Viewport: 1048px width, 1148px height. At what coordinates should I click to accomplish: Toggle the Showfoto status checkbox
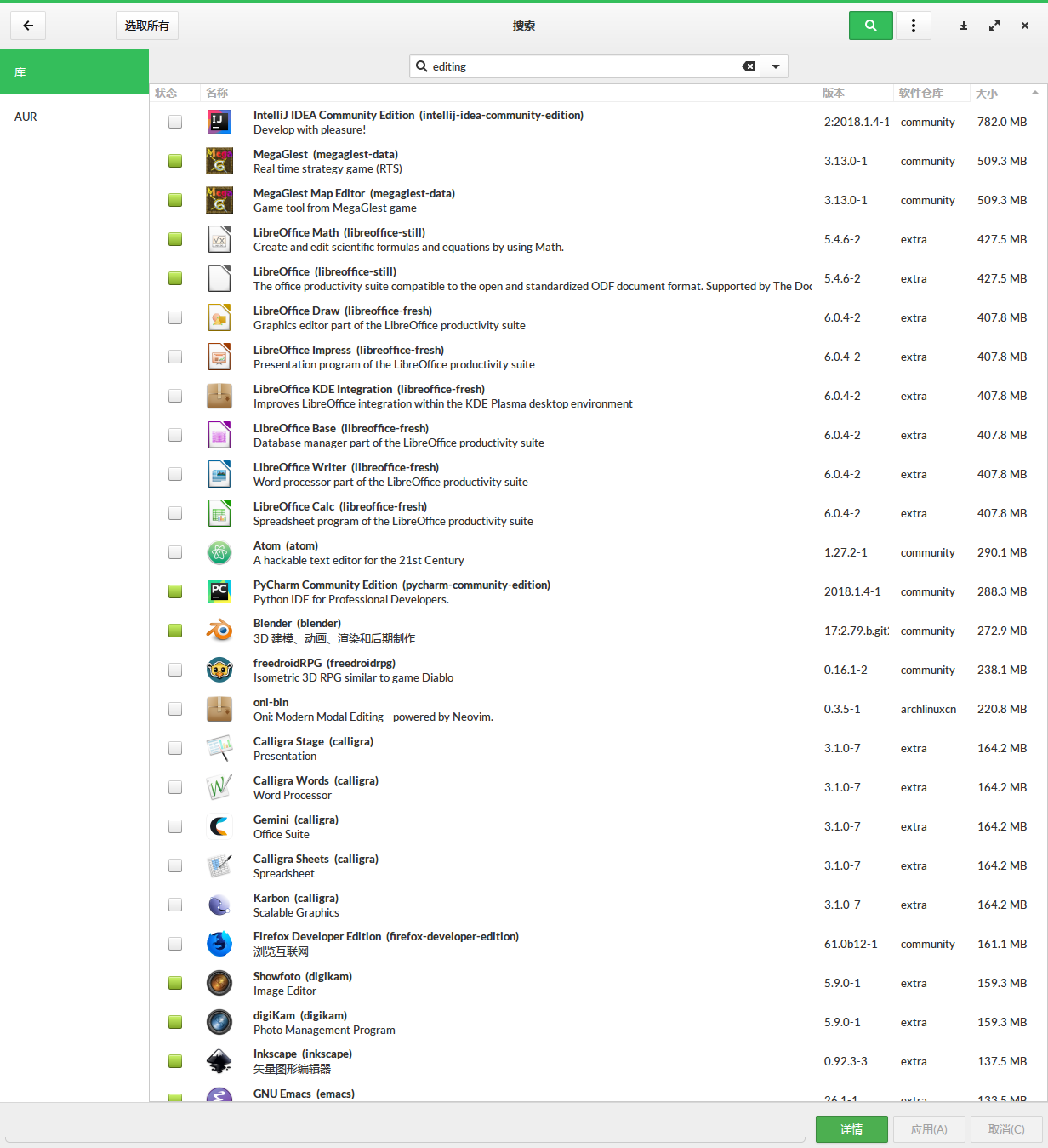point(175,983)
